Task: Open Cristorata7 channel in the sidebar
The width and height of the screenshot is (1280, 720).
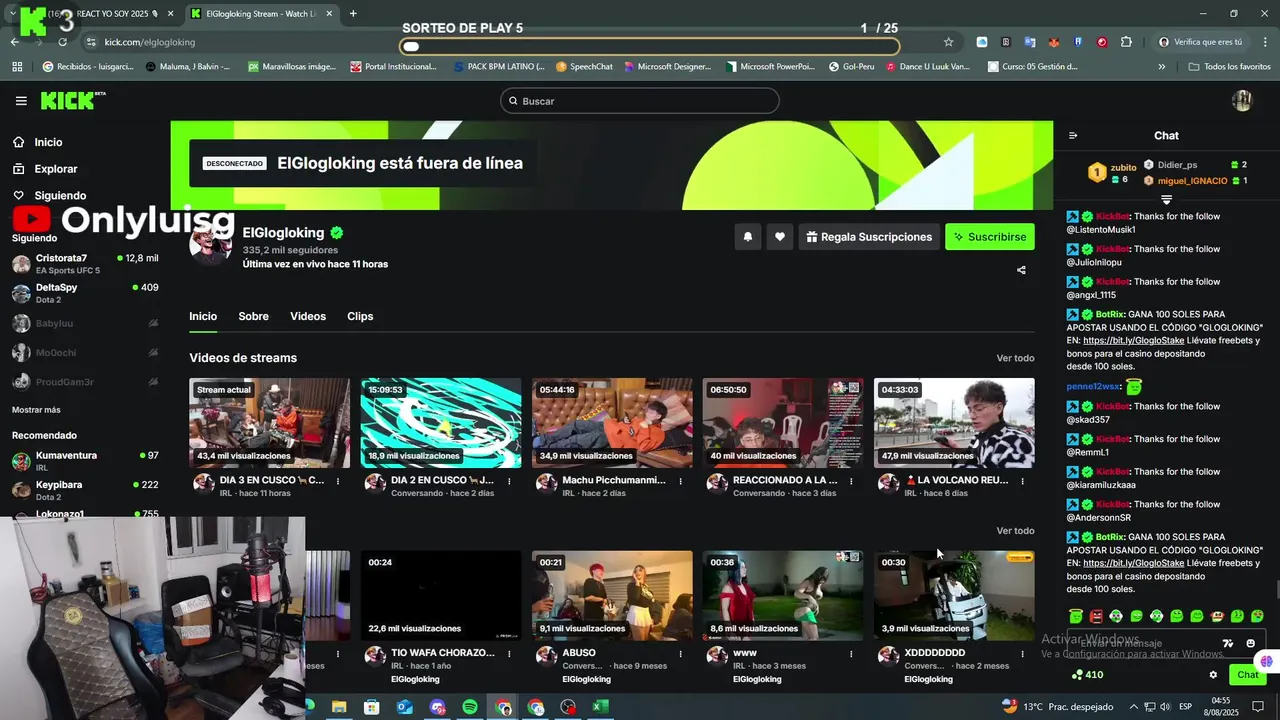Action: [x=85, y=264]
